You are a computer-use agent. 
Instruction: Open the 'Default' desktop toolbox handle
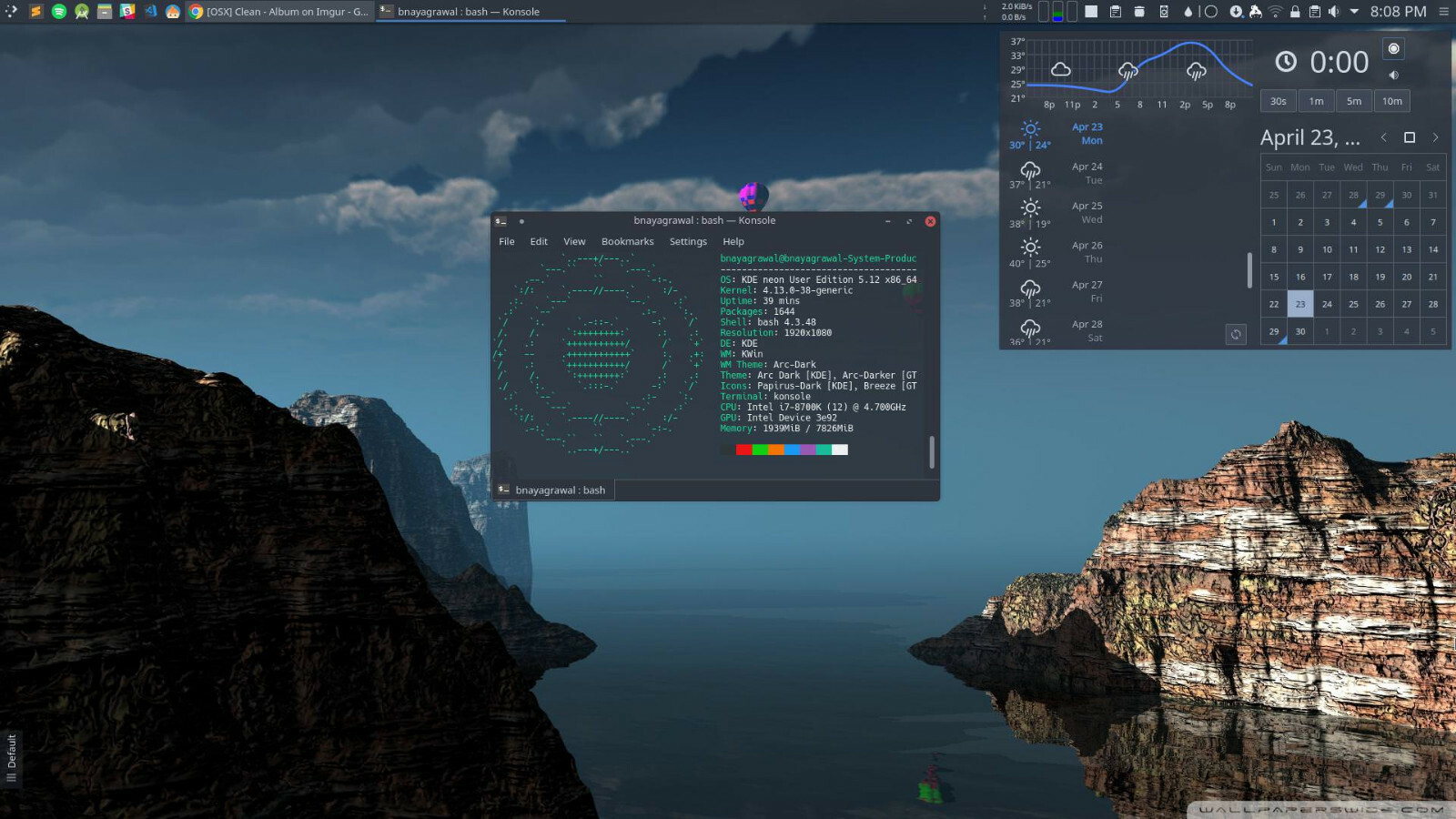tap(11, 758)
